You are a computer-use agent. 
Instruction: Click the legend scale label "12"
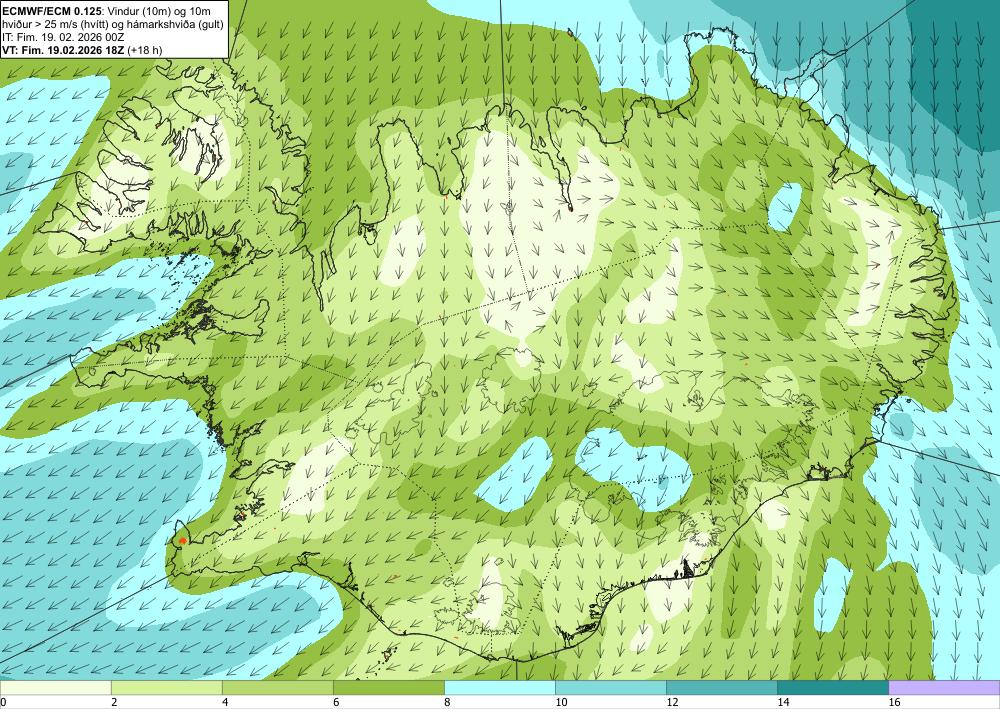672,702
